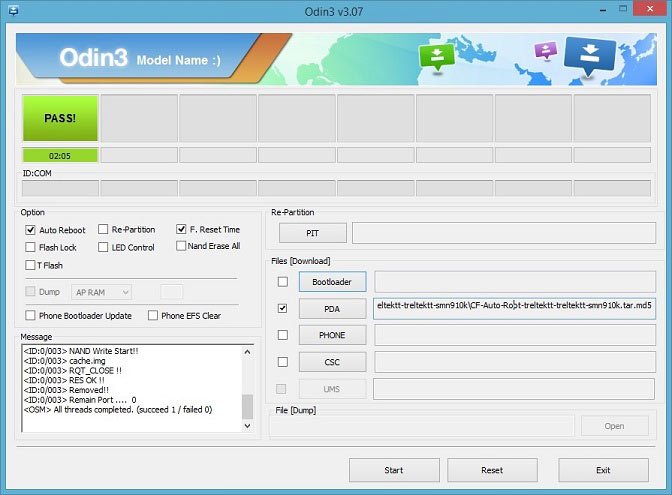The width and height of the screenshot is (672, 495).
Task: Tick the checkbox next to CSC button
Action: [x=282, y=362]
